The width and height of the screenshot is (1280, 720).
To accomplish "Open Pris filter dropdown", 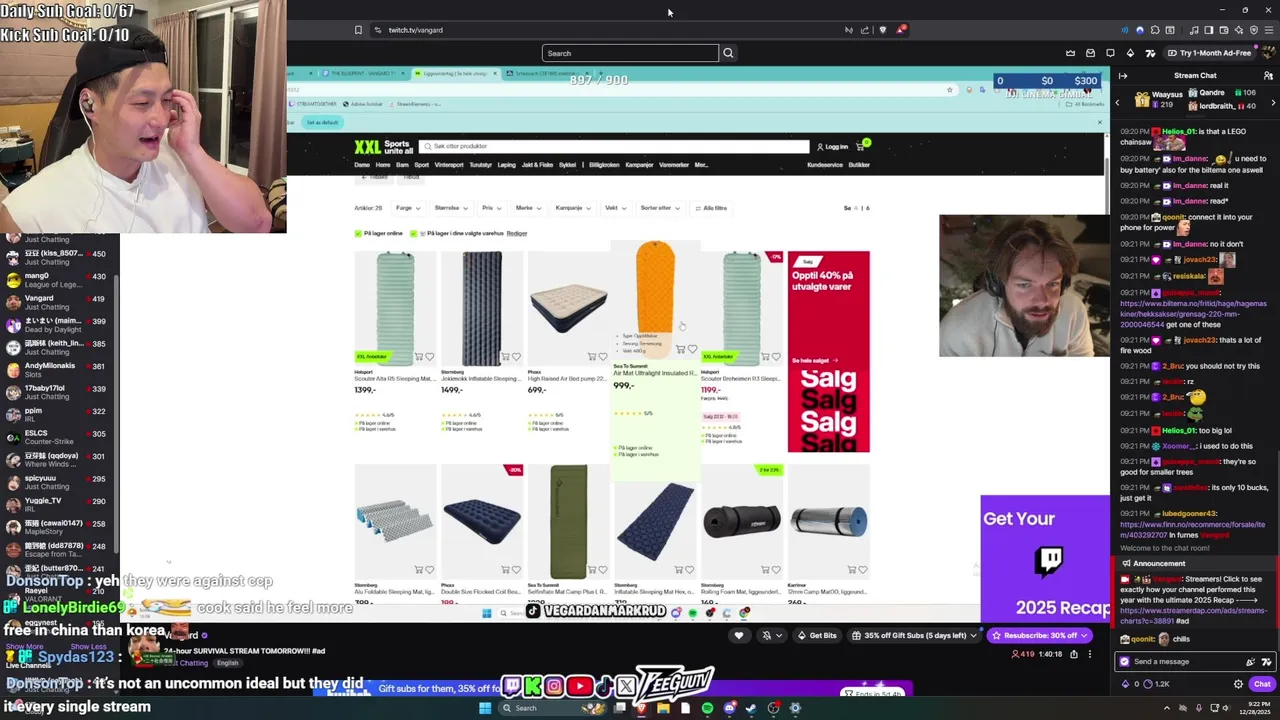I will click(491, 208).
